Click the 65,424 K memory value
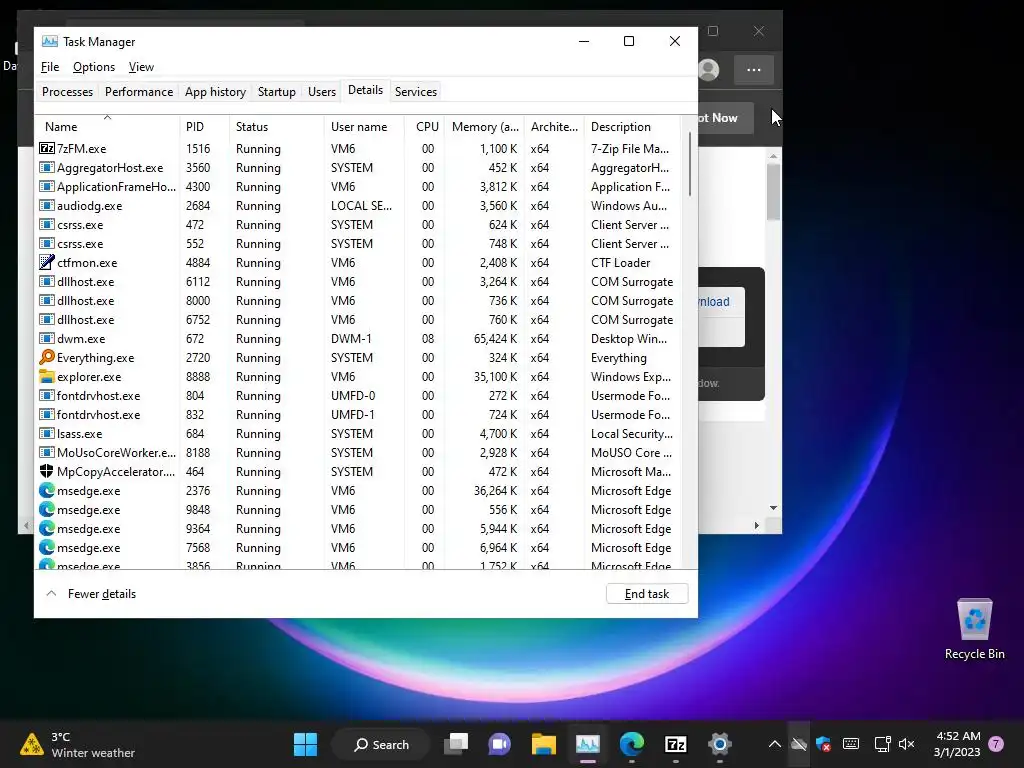The width and height of the screenshot is (1024, 768). pyautogui.click(x=495, y=338)
